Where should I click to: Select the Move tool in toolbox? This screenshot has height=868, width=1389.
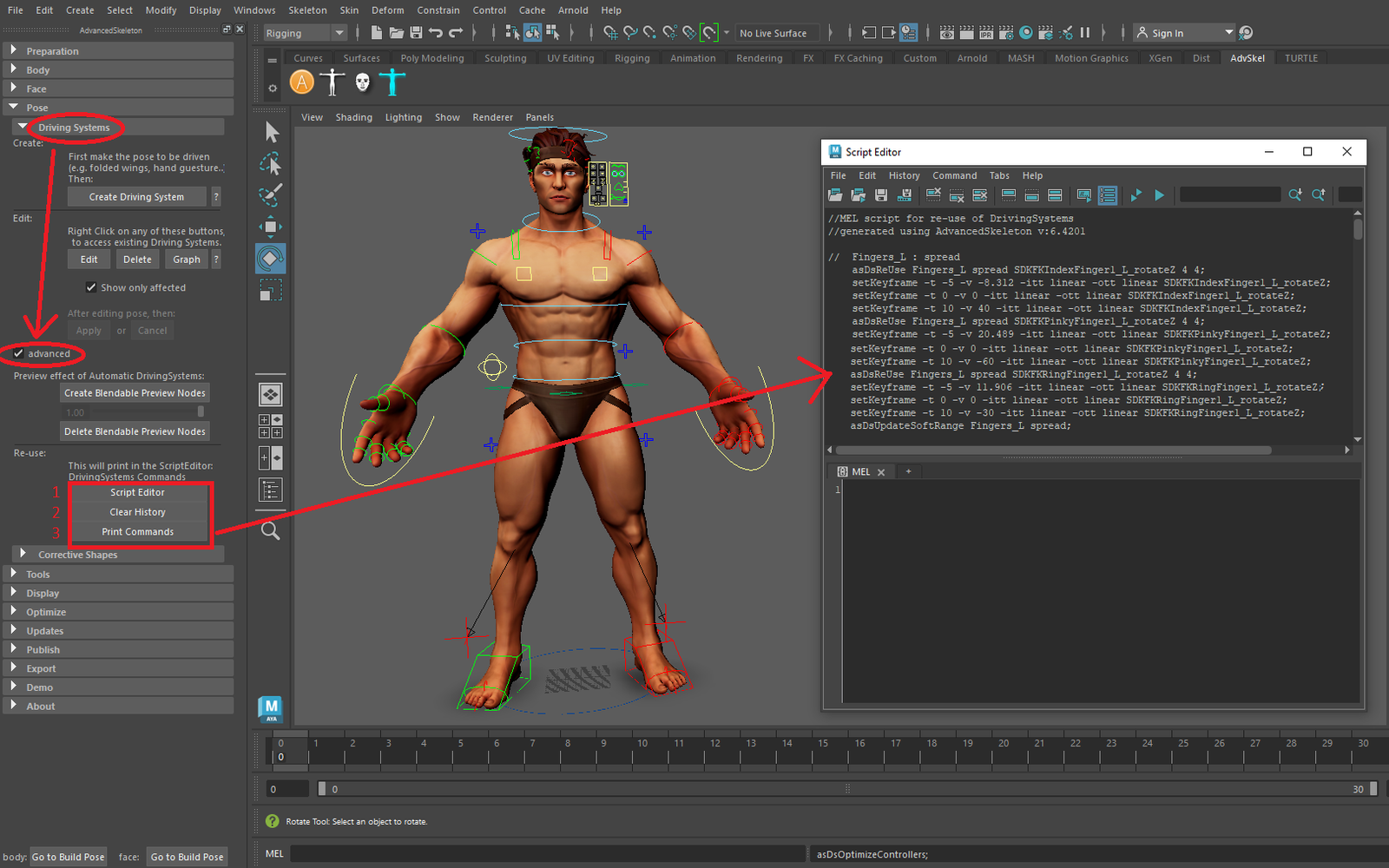click(271, 227)
